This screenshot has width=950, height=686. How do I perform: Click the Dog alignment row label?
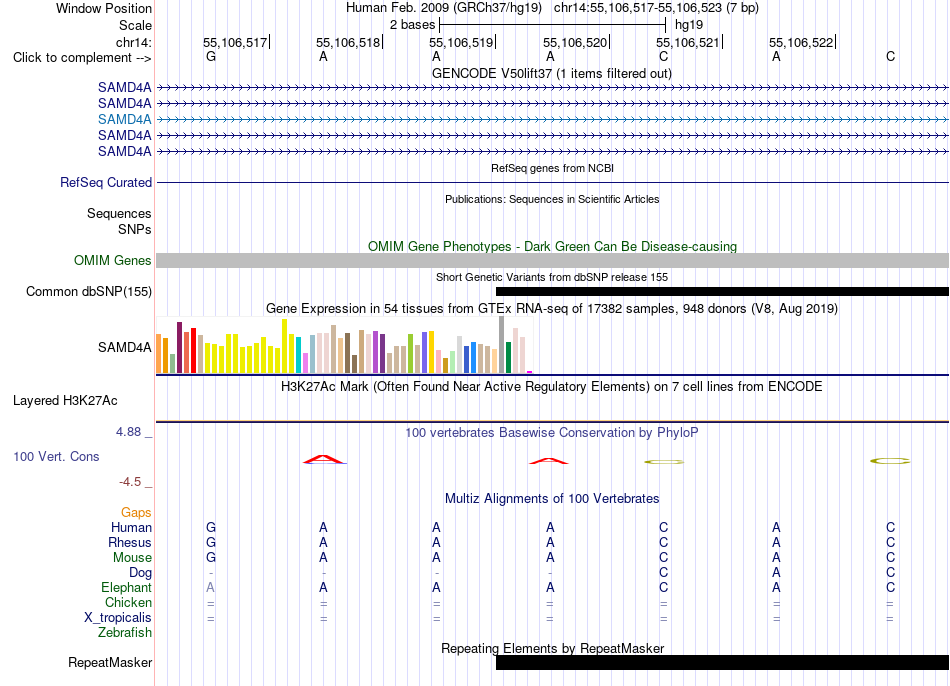pos(140,573)
